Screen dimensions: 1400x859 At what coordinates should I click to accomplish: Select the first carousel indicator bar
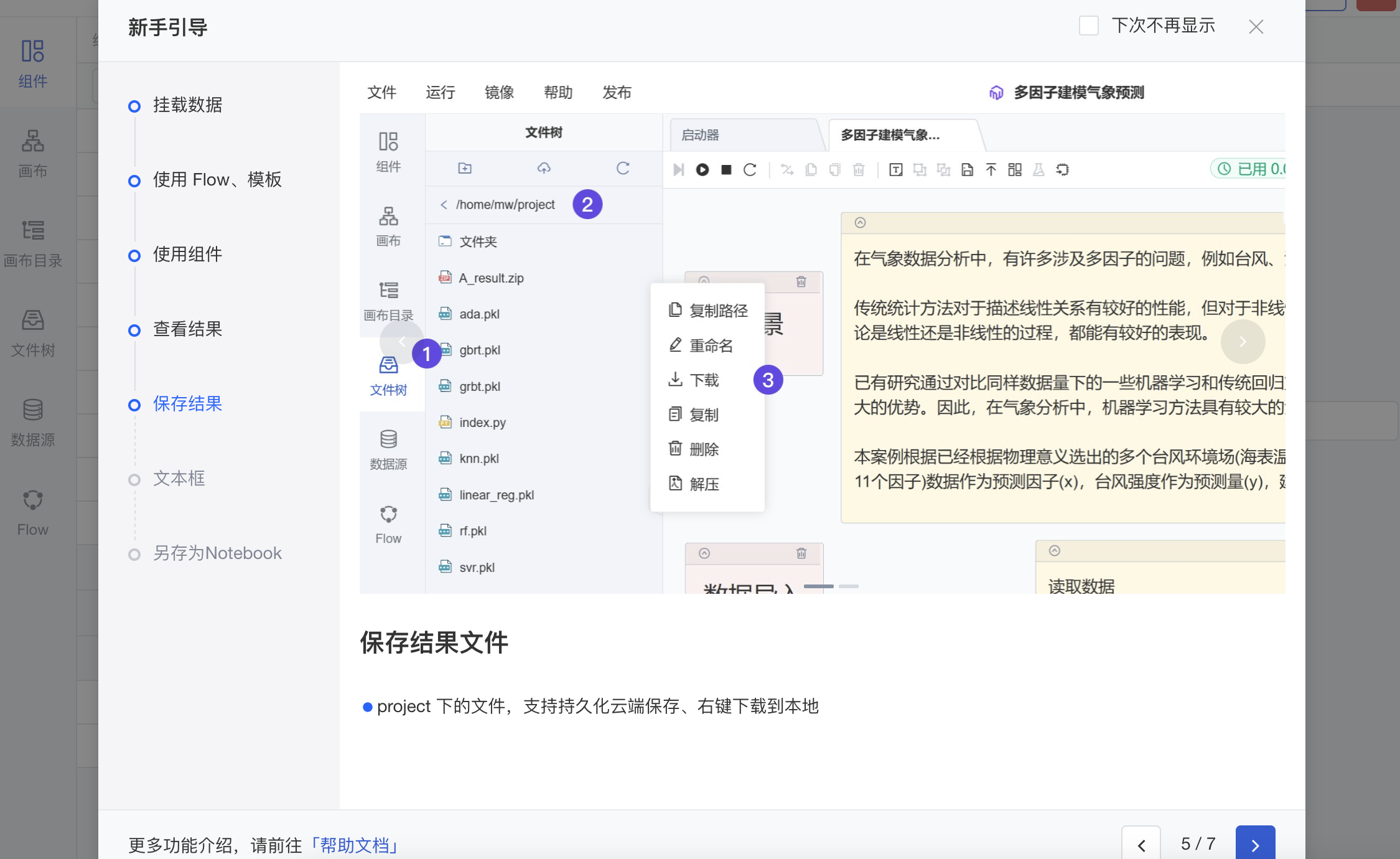click(818, 586)
